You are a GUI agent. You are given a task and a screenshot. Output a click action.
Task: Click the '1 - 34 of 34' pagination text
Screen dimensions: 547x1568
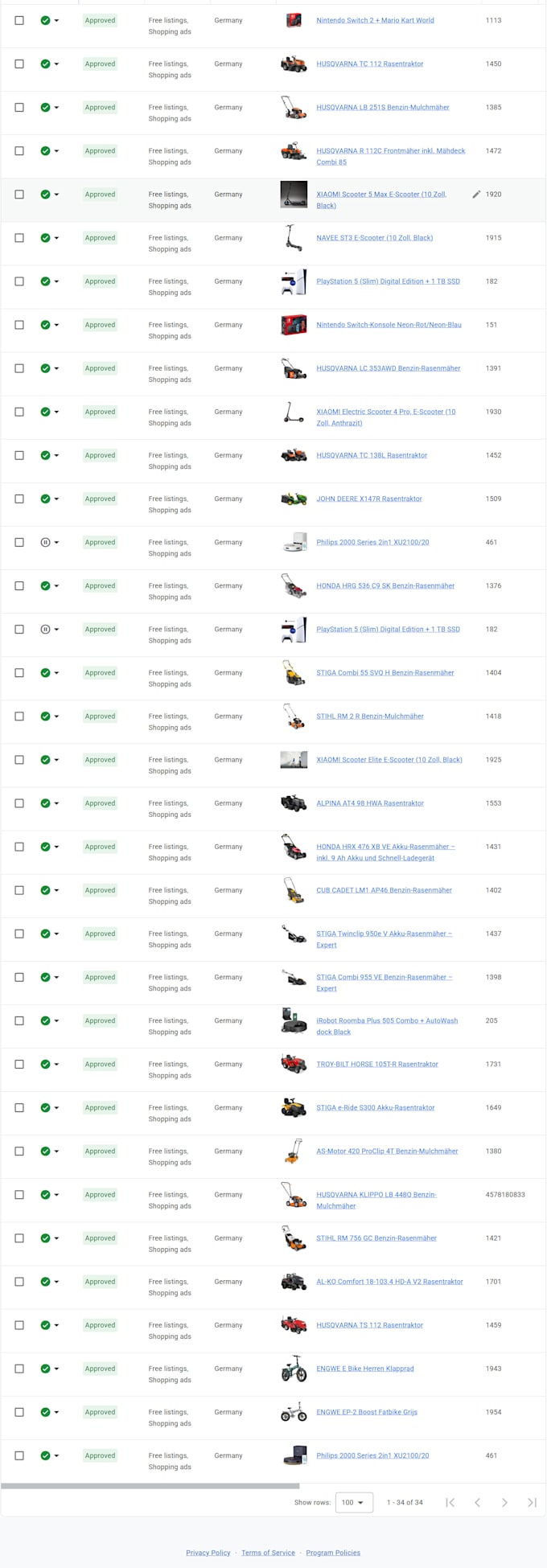405,1502
